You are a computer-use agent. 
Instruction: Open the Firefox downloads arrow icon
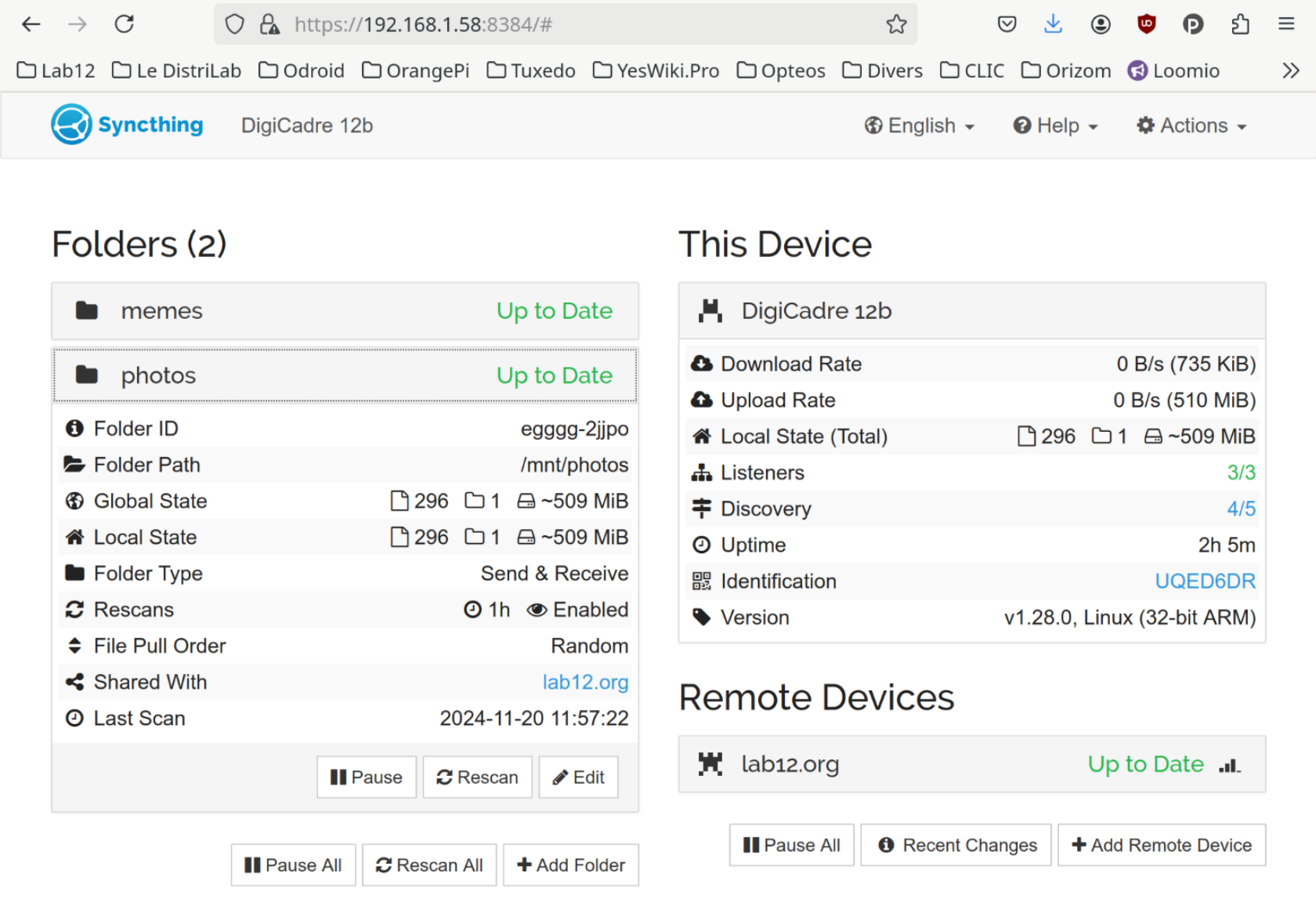[x=1053, y=24]
